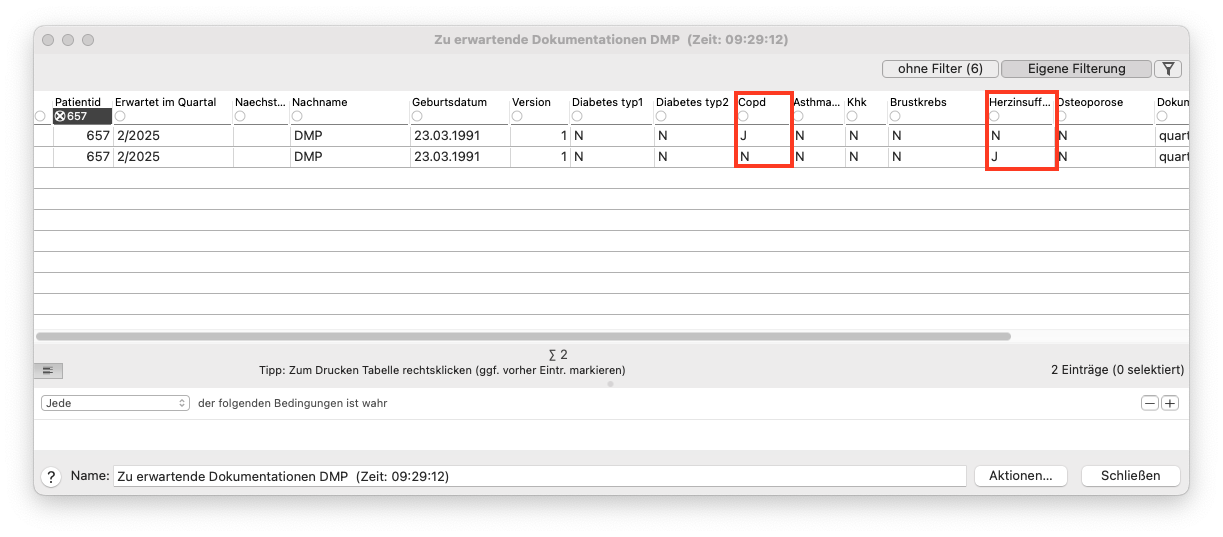Image resolution: width=1223 pixels, height=537 pixels.
Task: Open filter circle under Nachname column
Action: (x=297, y=116)
